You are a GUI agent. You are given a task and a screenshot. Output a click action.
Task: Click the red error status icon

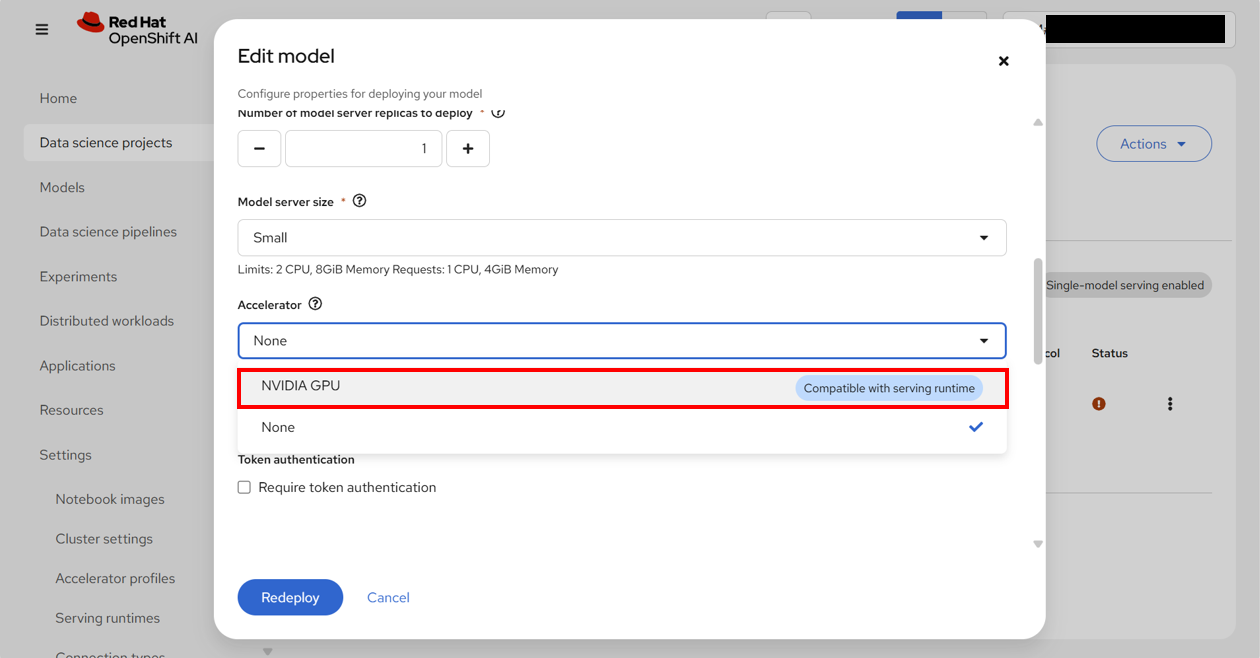coord(1099,404)
